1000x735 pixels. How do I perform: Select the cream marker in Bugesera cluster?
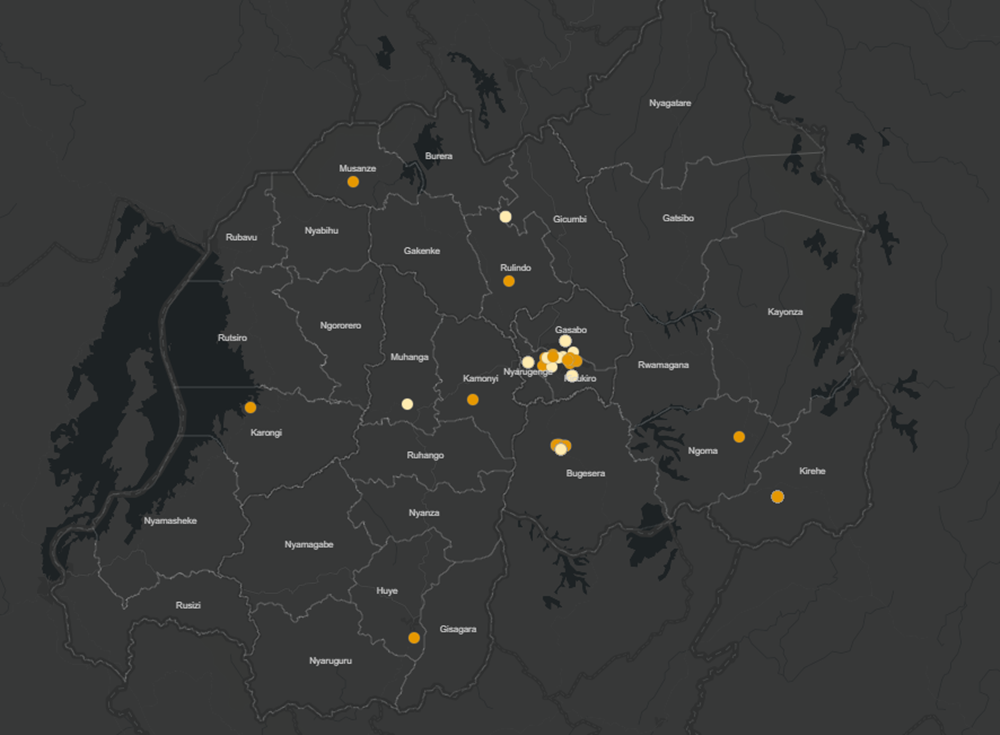[x=561, y=450]
